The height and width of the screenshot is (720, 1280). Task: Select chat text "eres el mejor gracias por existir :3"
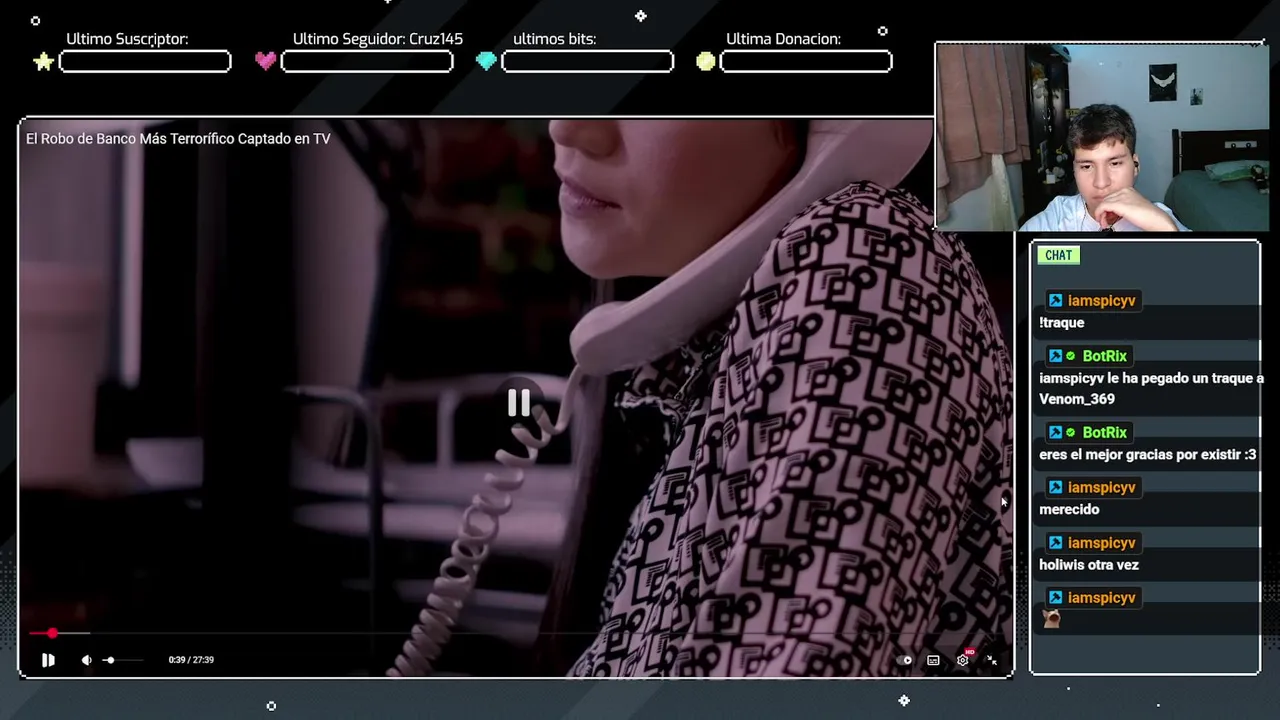point(1147,454)
